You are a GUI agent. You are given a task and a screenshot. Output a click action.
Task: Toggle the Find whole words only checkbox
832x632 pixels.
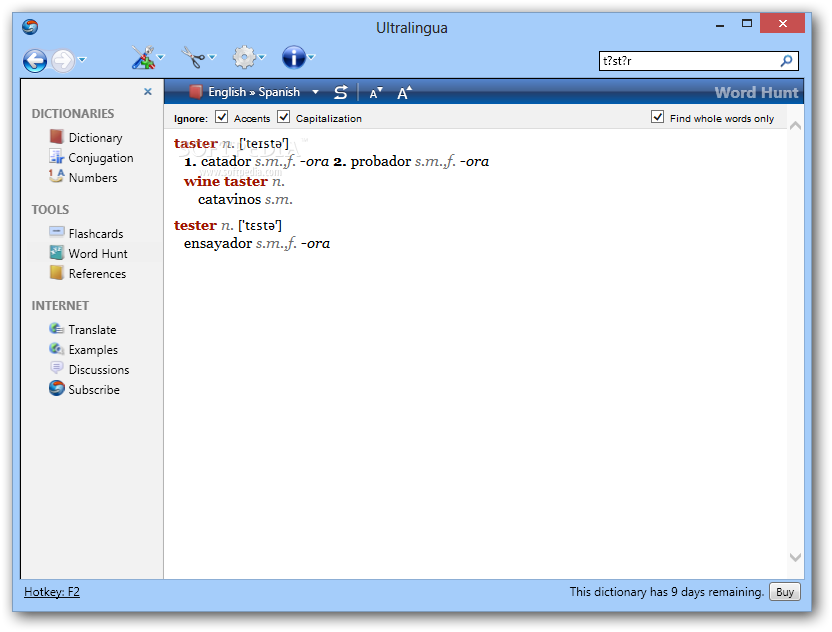(x=657, y=117)
